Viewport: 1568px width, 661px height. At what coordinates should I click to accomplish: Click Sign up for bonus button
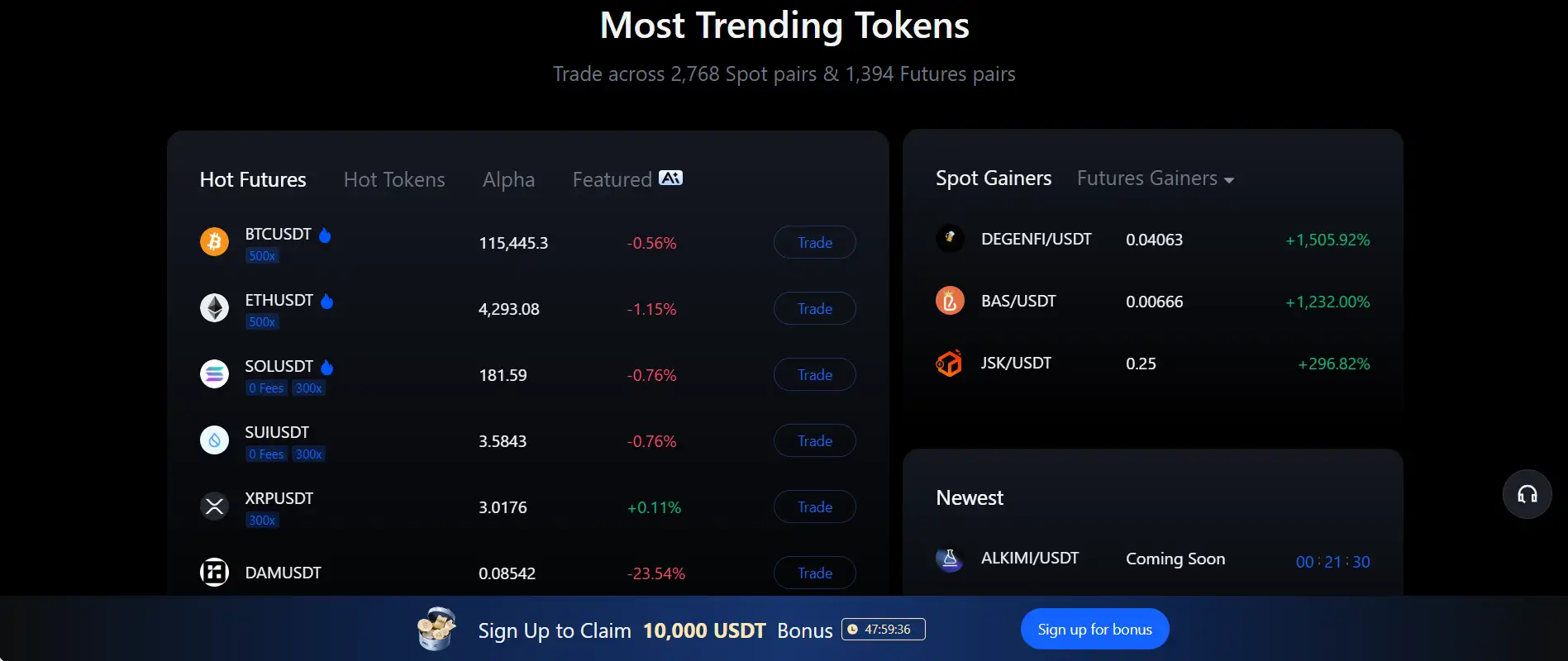[1094, 630]
